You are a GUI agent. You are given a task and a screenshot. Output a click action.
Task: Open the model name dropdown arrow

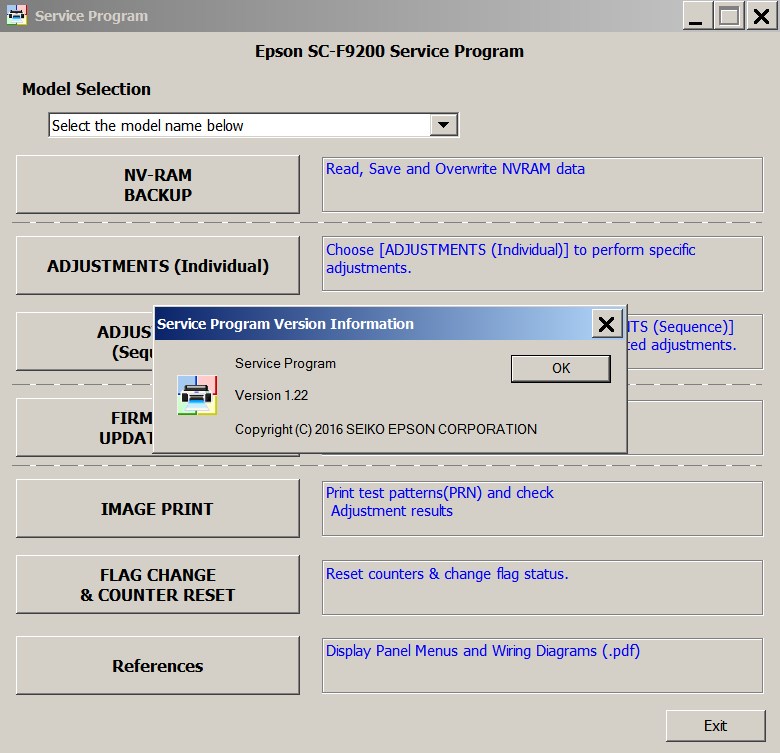tap(444, 125)
